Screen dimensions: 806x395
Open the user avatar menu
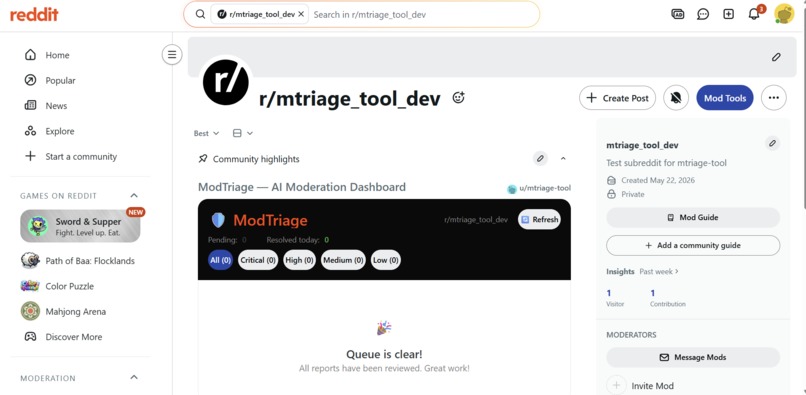pyautogui.click(x=784, y=14)
